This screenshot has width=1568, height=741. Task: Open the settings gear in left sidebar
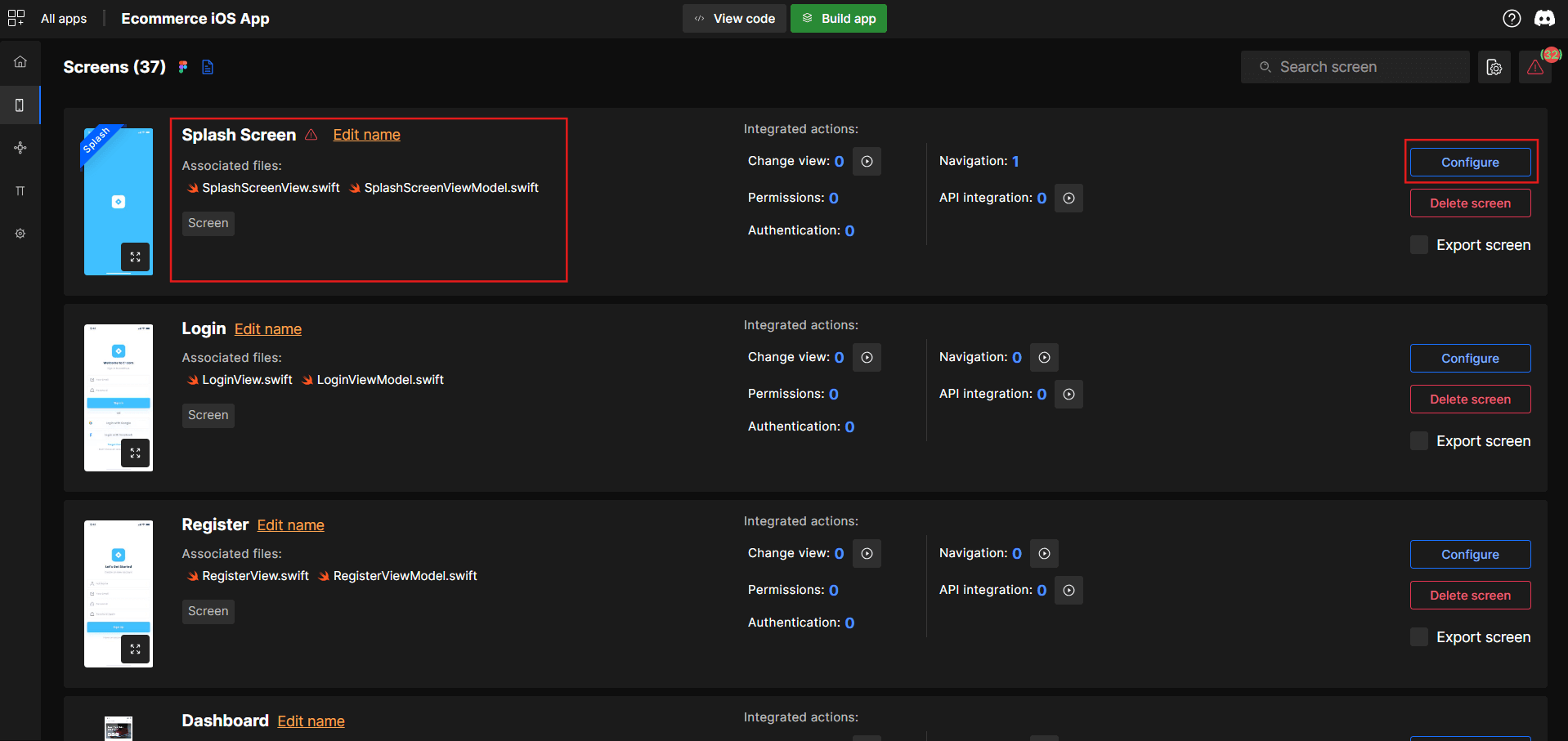point(20,234)
